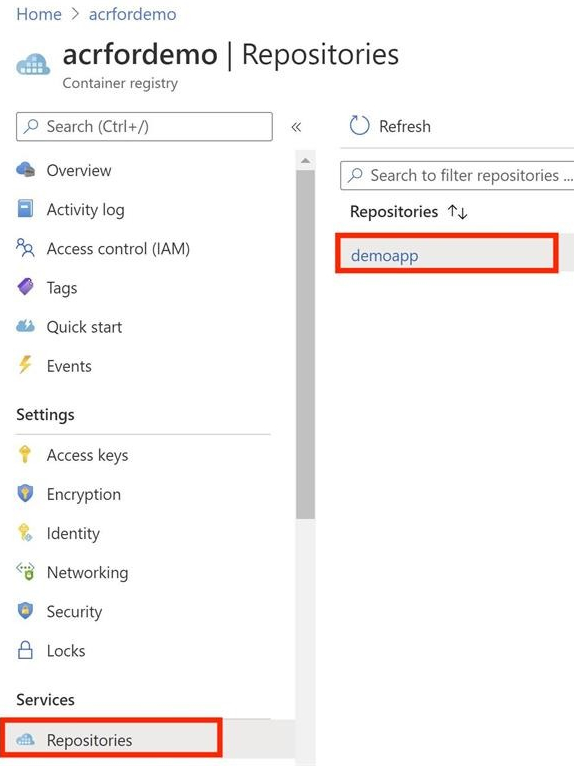
Task: Click the Access control (IAM) people icon
Action: pos(25,248)
